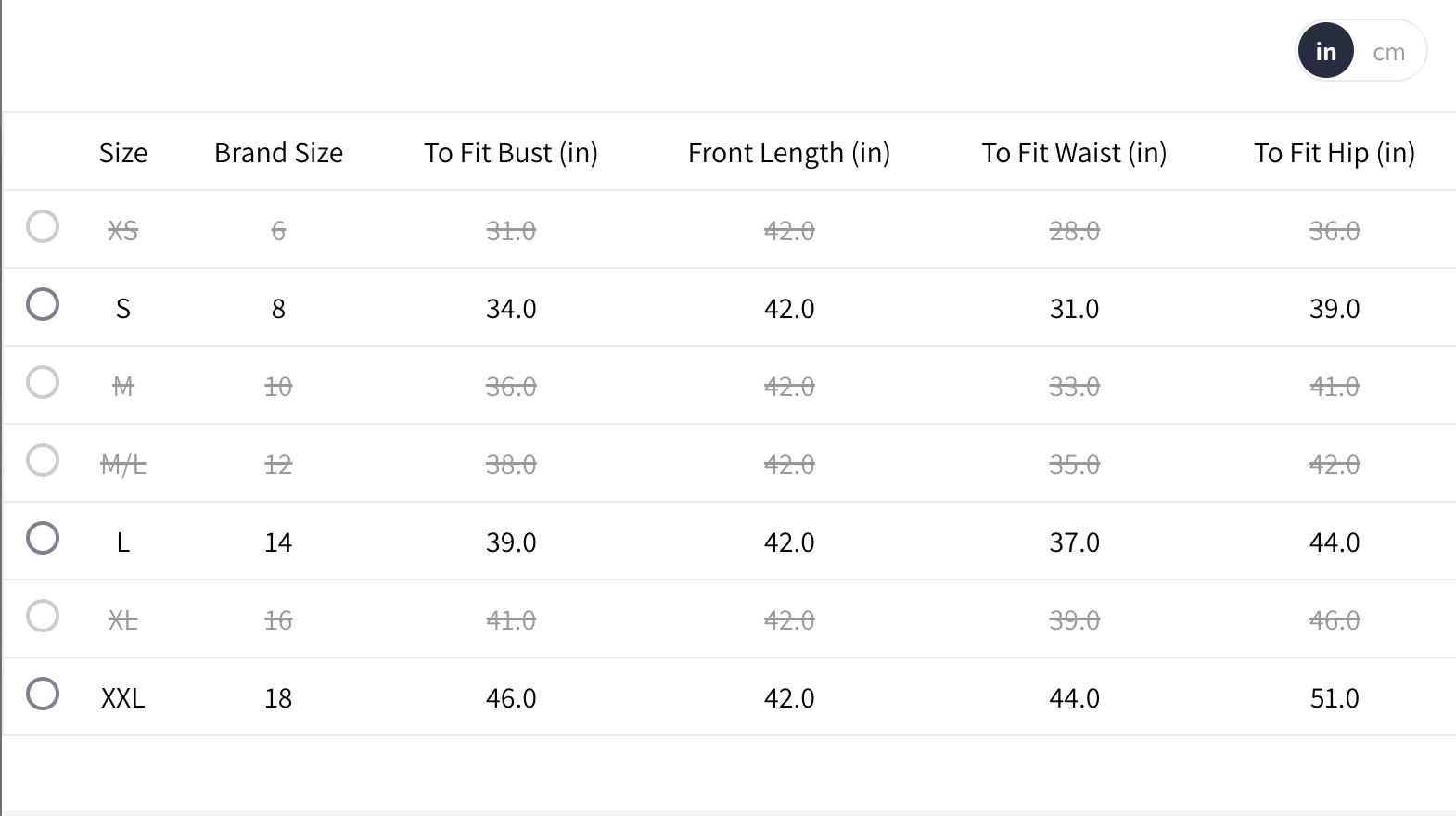Select inches with the 'in' toggle
The width and height of the screenshot is (1456, 816).
(x=1326, y=51)
